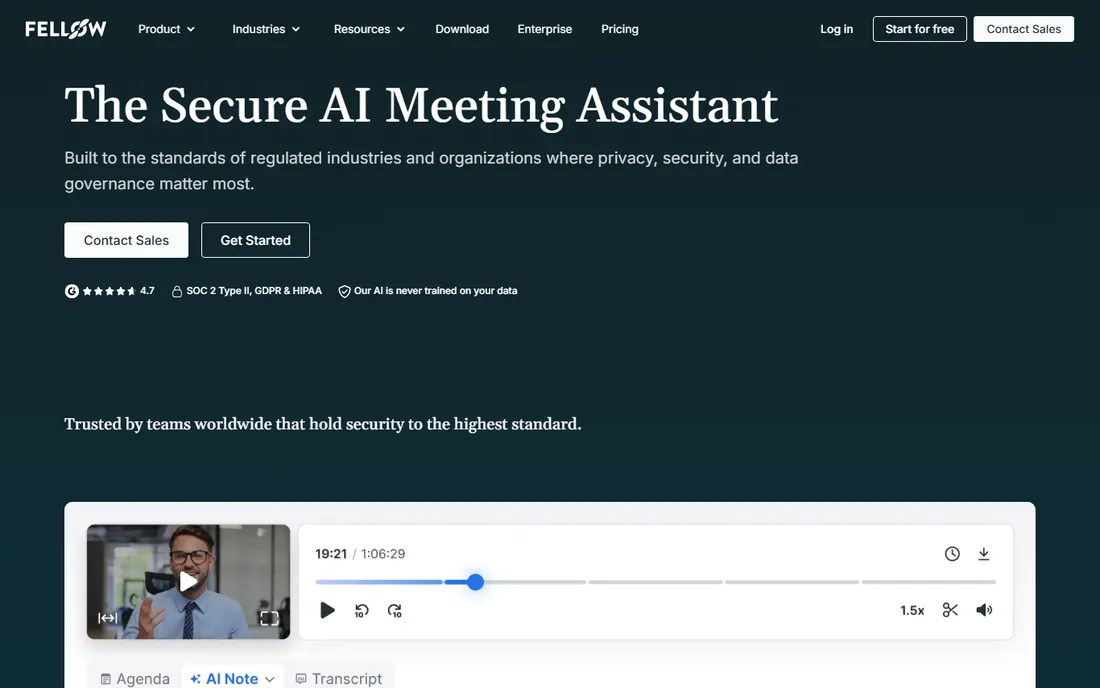Play video from the thumbnail
The image size is (1100, 688).
188,581
